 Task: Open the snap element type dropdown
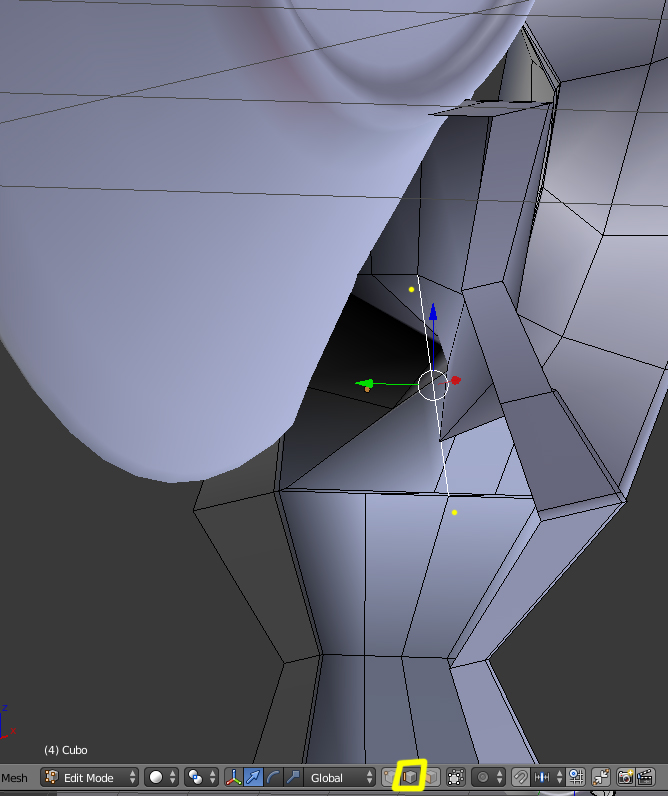coord(548,777)
